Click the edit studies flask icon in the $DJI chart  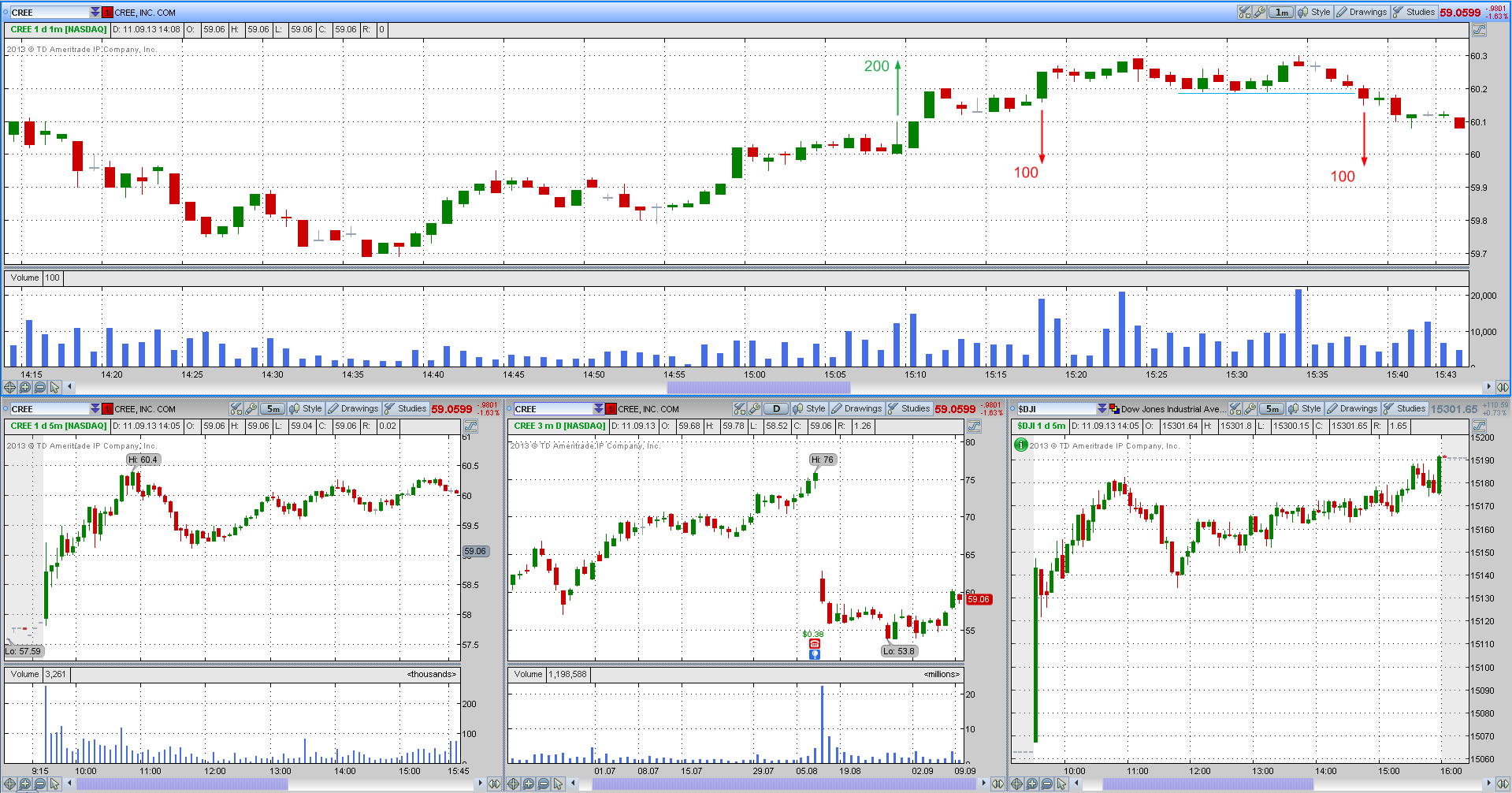1235,408
